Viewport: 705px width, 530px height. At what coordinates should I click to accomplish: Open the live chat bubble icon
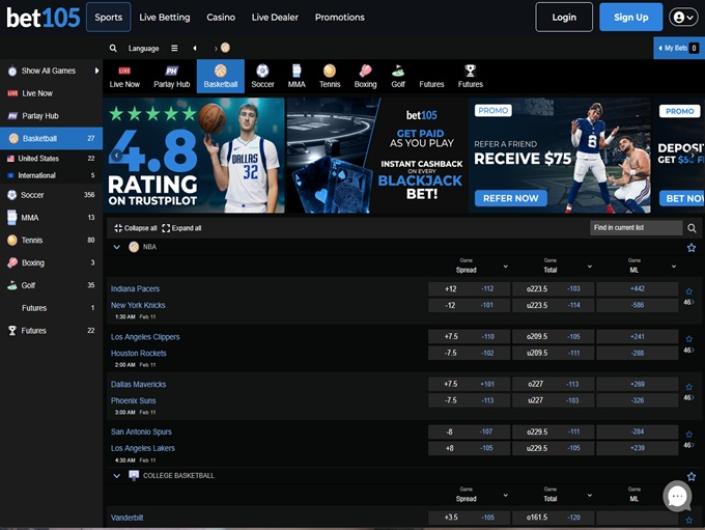677,495
